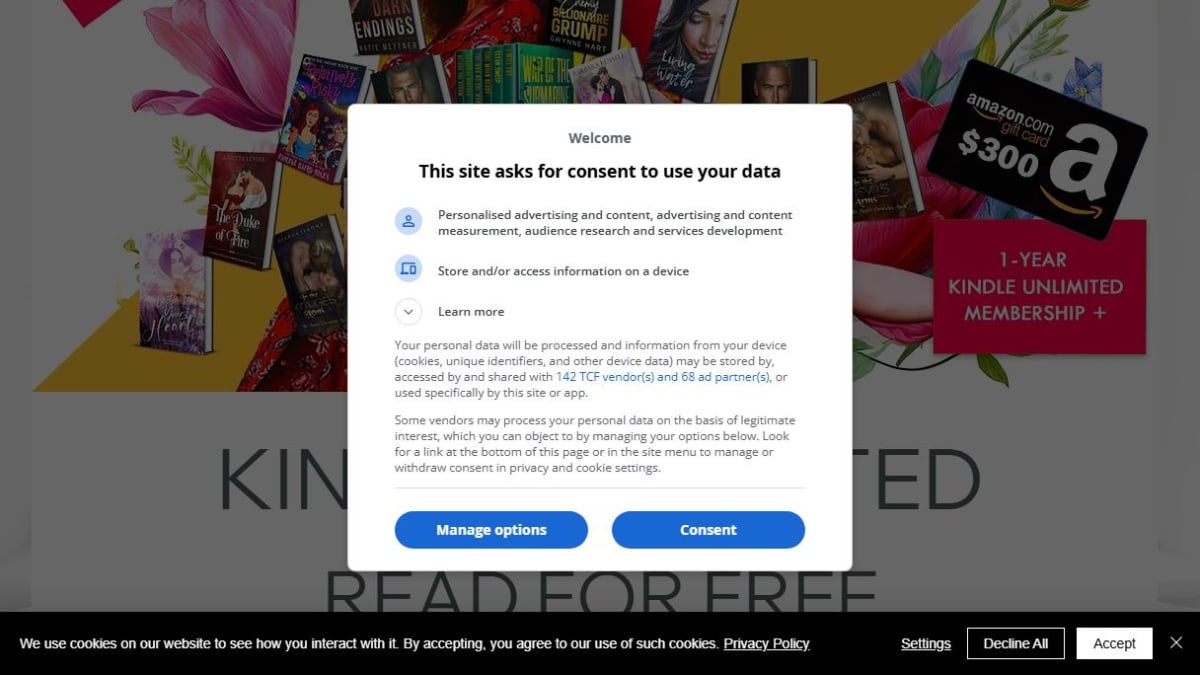Expand the Learn more chevron
This screenshot has height=675, width=1200.
(x=408, y=312)
